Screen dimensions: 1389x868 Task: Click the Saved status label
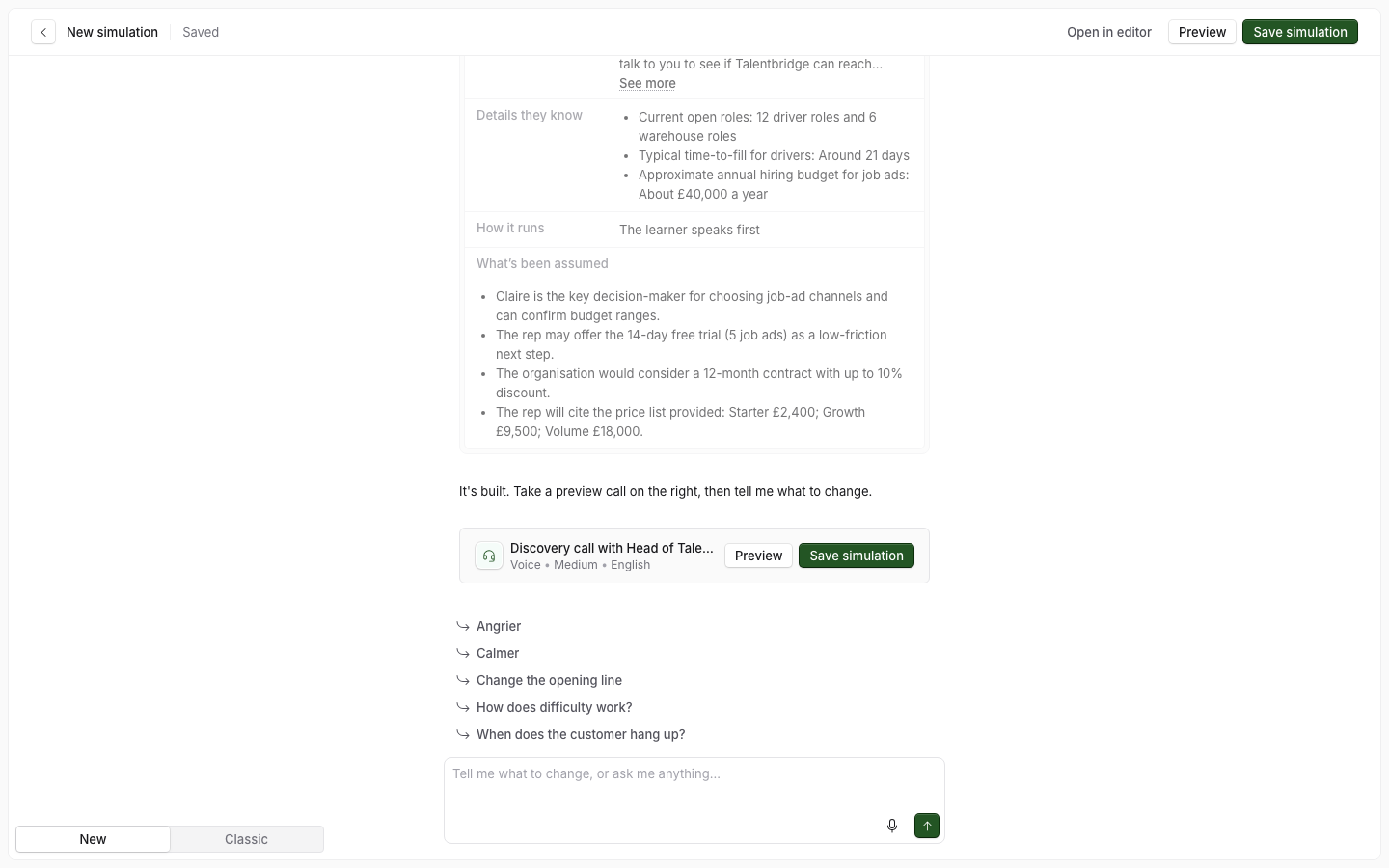(201, 32)
